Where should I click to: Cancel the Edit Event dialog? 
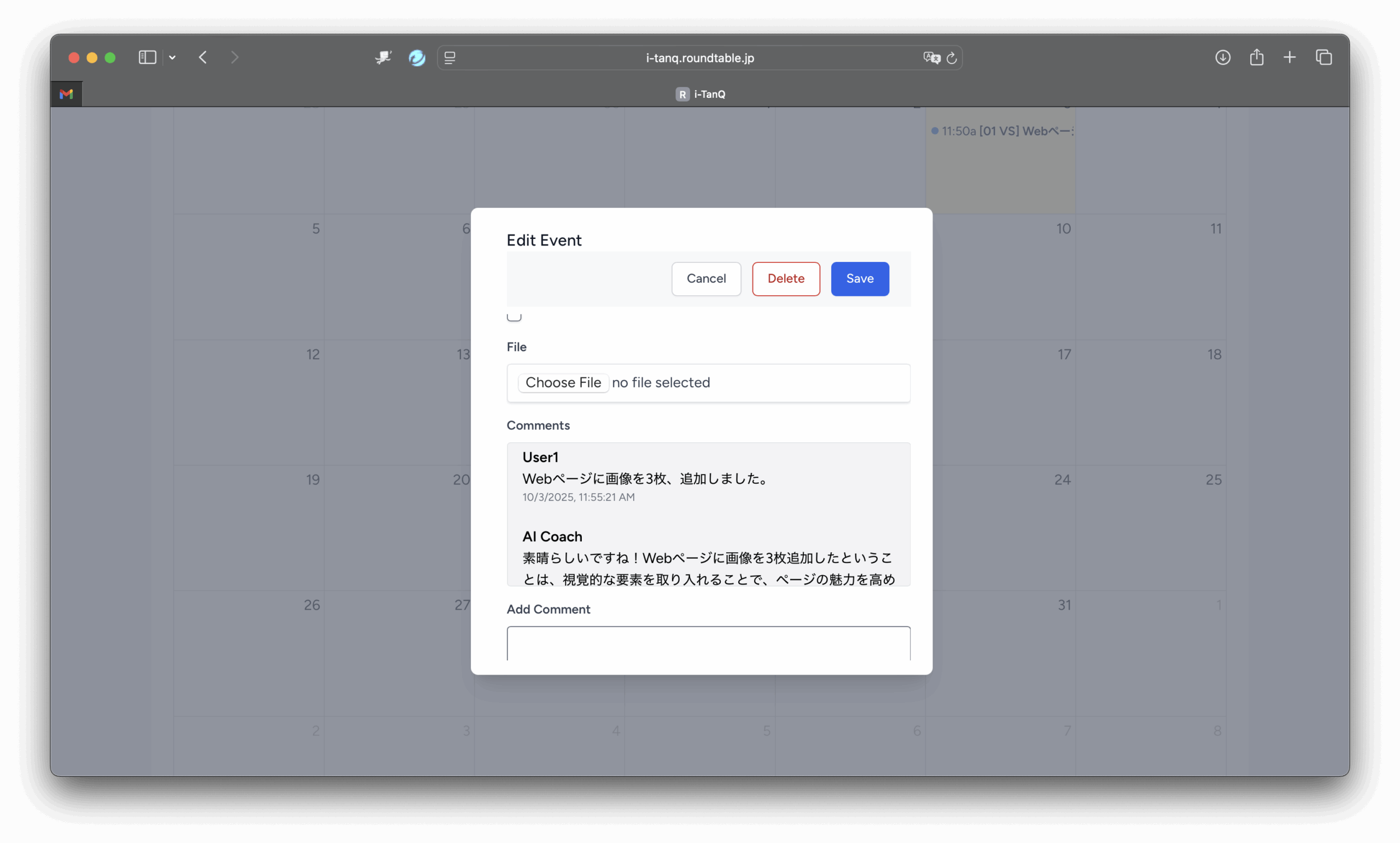(705, 278)
